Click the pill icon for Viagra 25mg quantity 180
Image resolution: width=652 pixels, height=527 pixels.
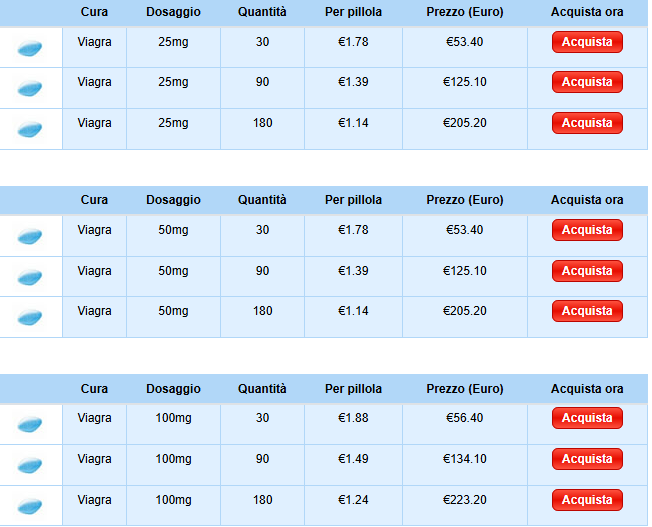(x=30, y=129)
